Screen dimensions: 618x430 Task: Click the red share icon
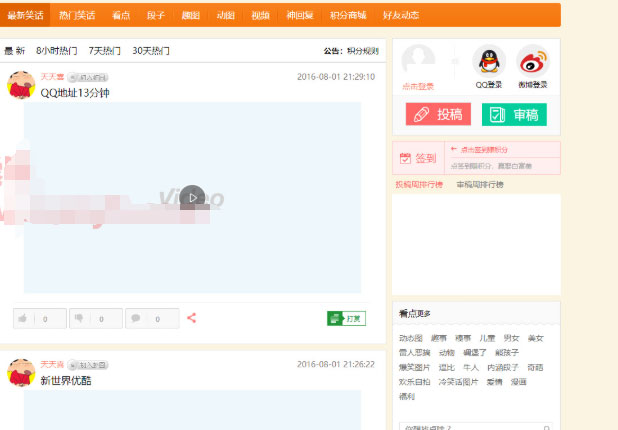[x=192, y=319]
